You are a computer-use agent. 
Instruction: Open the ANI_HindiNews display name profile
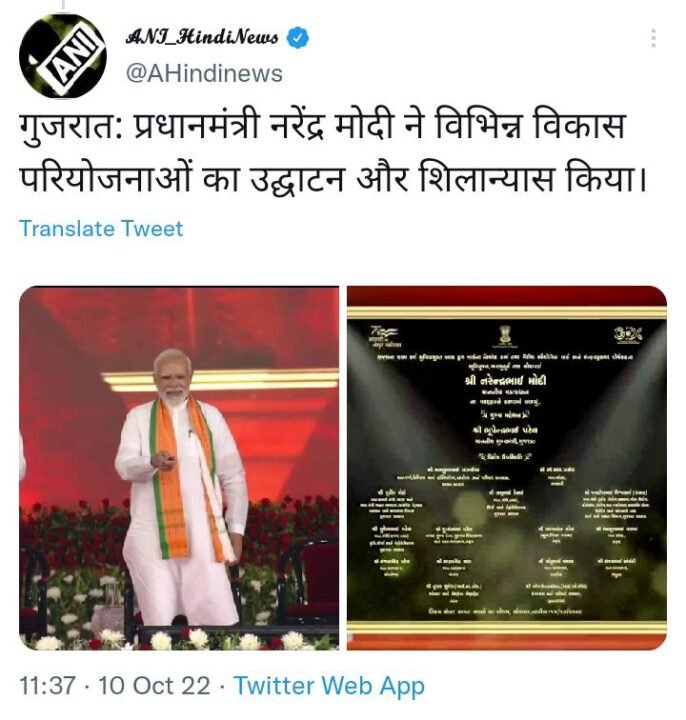point(202,37)
